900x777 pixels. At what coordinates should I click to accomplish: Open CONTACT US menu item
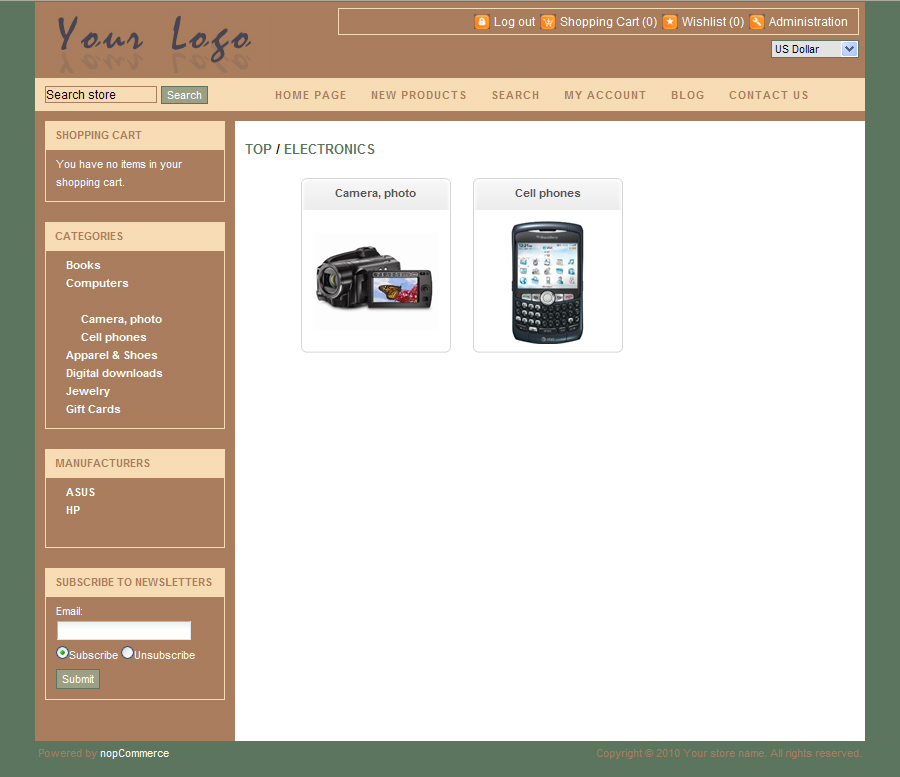click(x=769, y=95)
